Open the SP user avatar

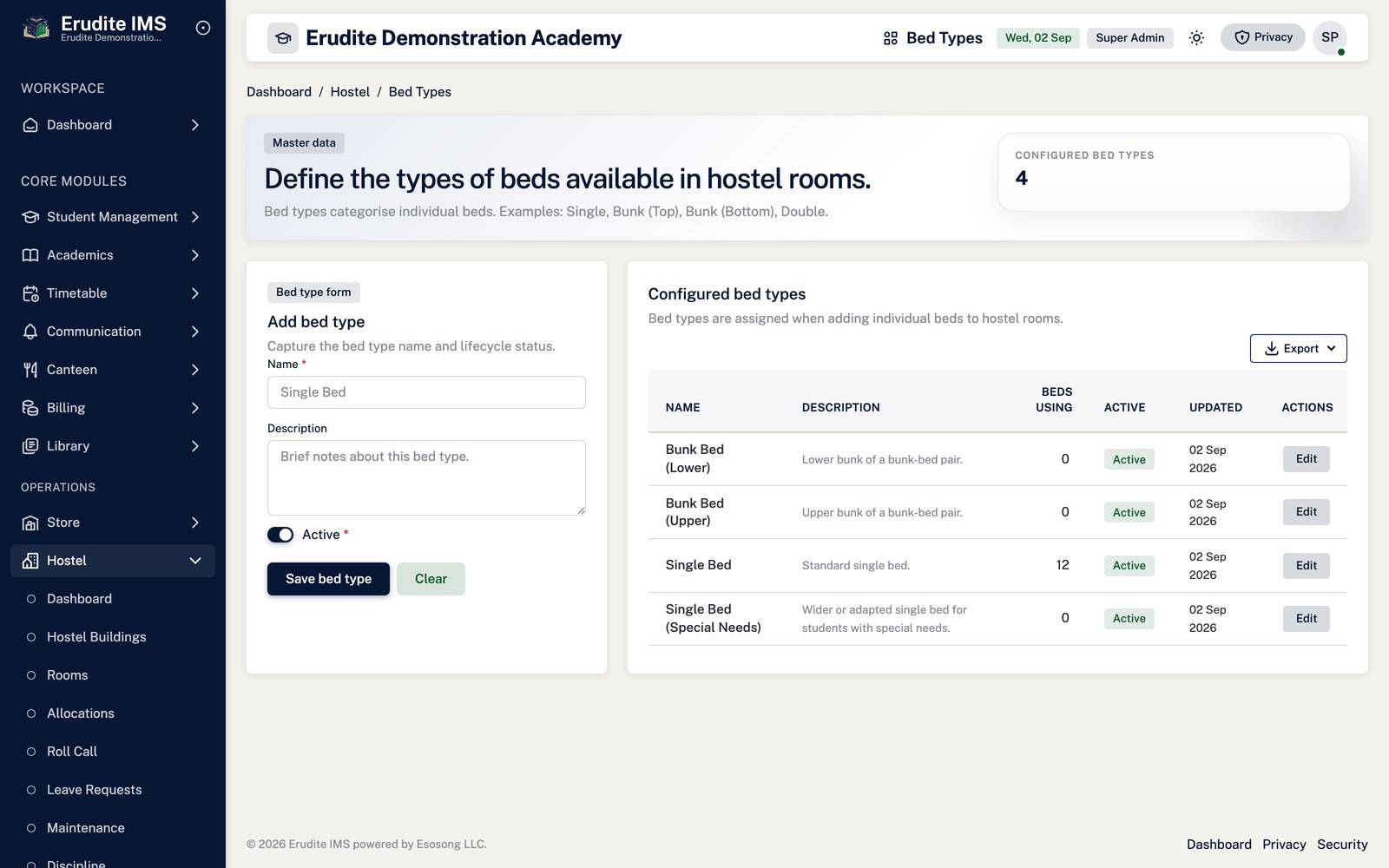1330,37
